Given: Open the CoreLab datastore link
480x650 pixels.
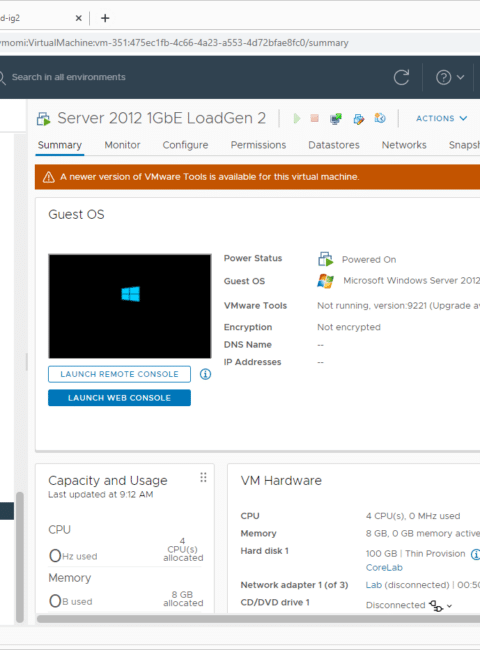Looking at the screenshot, I should pos(384,568).
